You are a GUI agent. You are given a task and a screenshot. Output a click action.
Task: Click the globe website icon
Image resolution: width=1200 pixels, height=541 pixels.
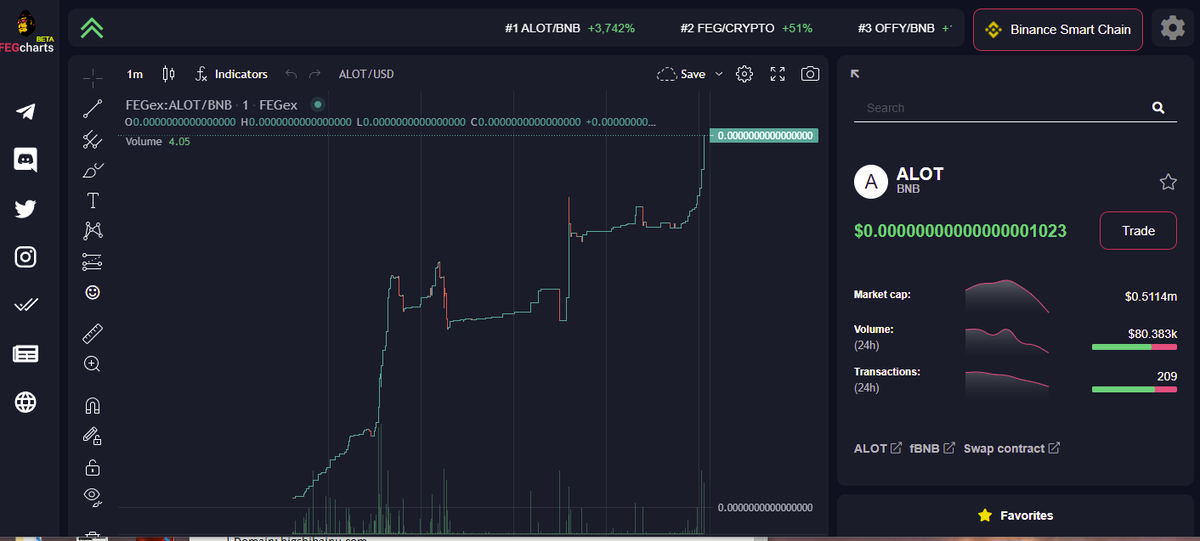[26, 402]
